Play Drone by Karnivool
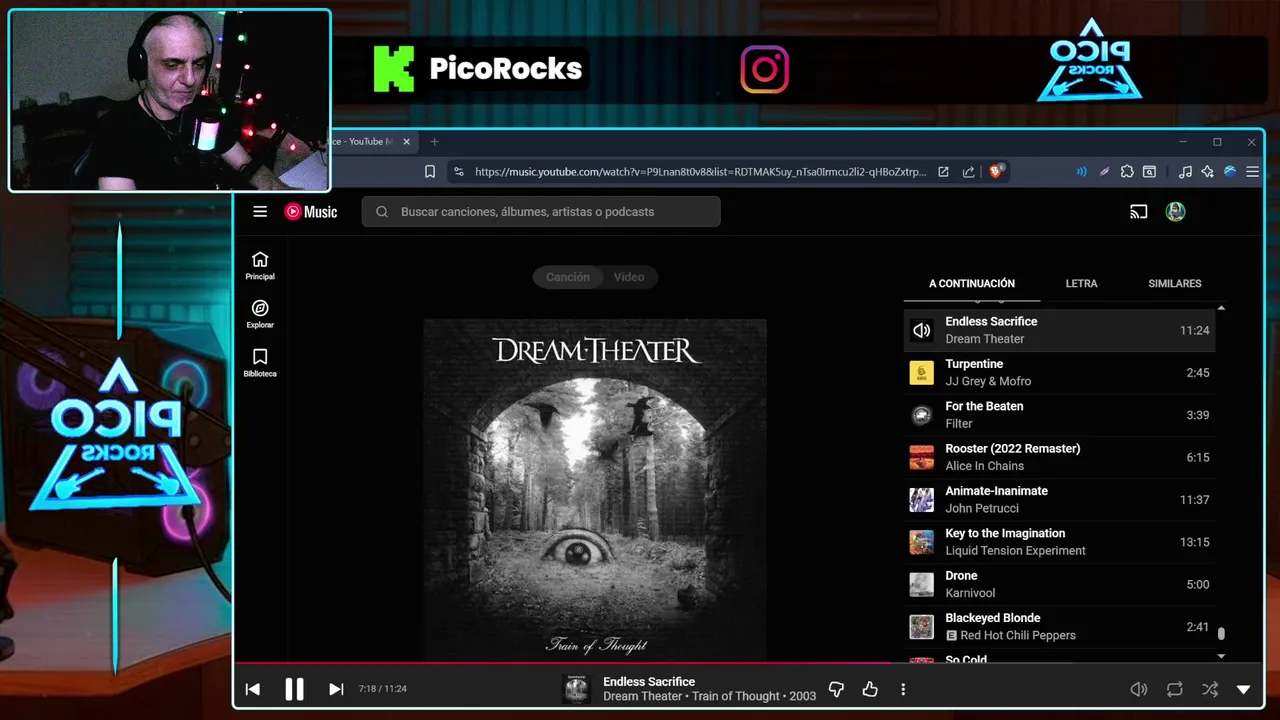The image size is (1280, 720). point(1060,584)
